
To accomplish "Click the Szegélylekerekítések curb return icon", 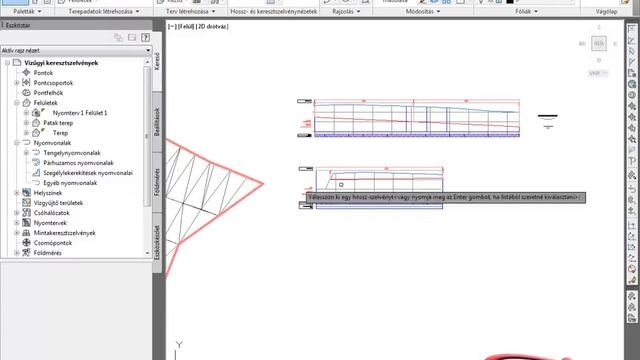I will click(x=36, y=173).
